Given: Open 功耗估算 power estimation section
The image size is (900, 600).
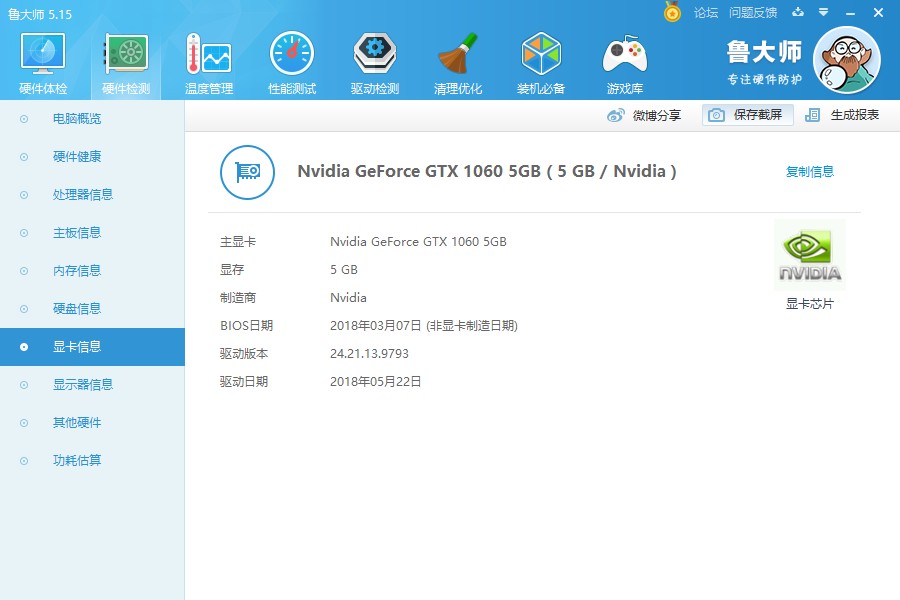Looking at the screenshot, I should pos(70,460).
